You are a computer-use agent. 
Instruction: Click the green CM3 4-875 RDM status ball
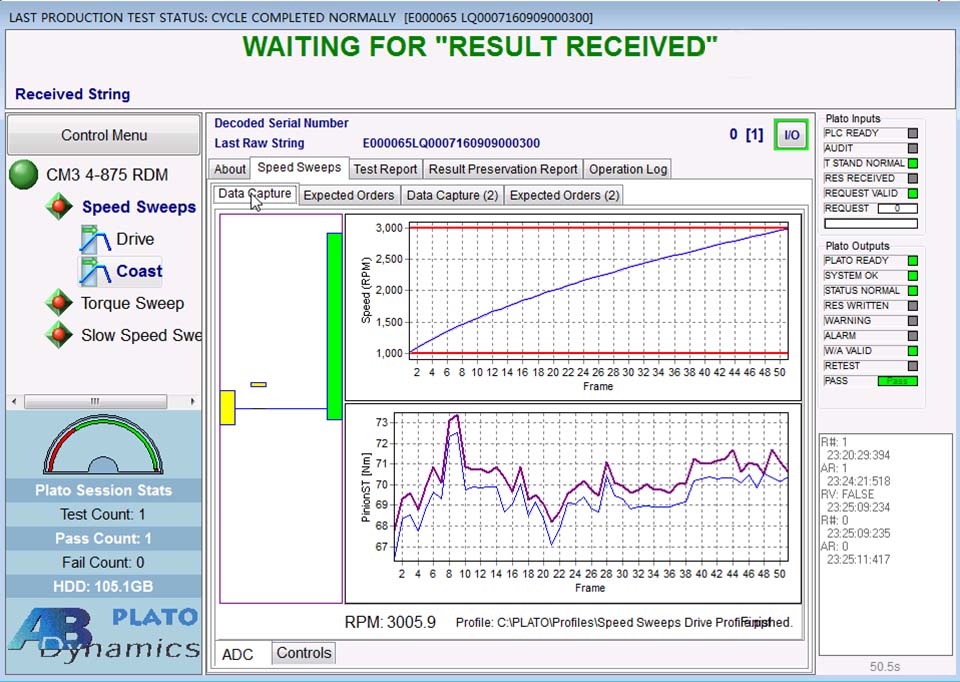click(x=23, y=175)
